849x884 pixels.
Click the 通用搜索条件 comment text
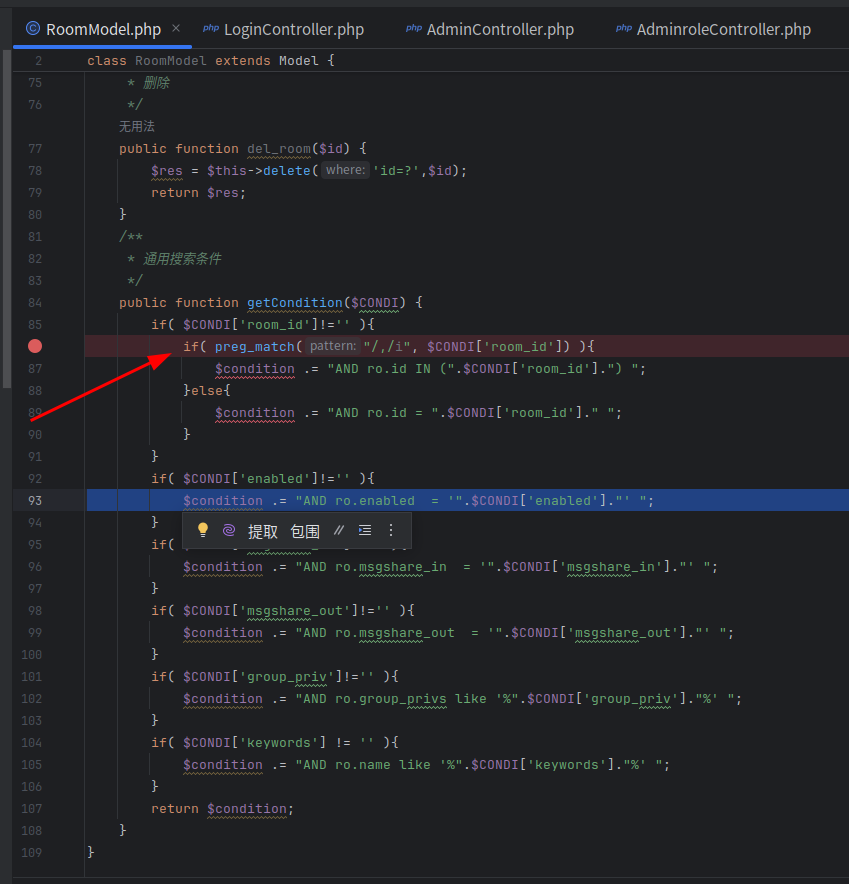pos(182,259)
